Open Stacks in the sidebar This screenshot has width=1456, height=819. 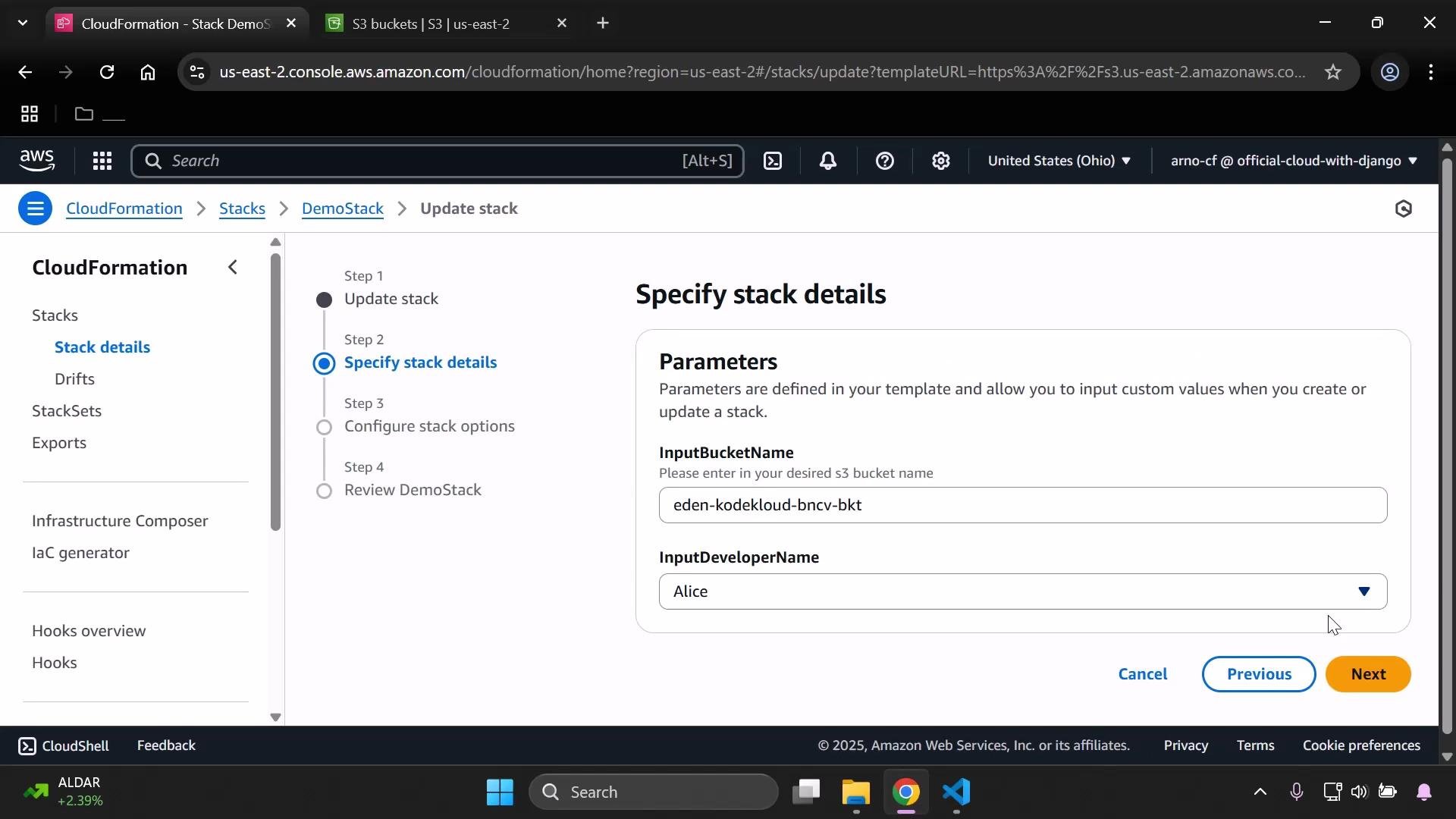pyautogui.click(x=55, y=315)
